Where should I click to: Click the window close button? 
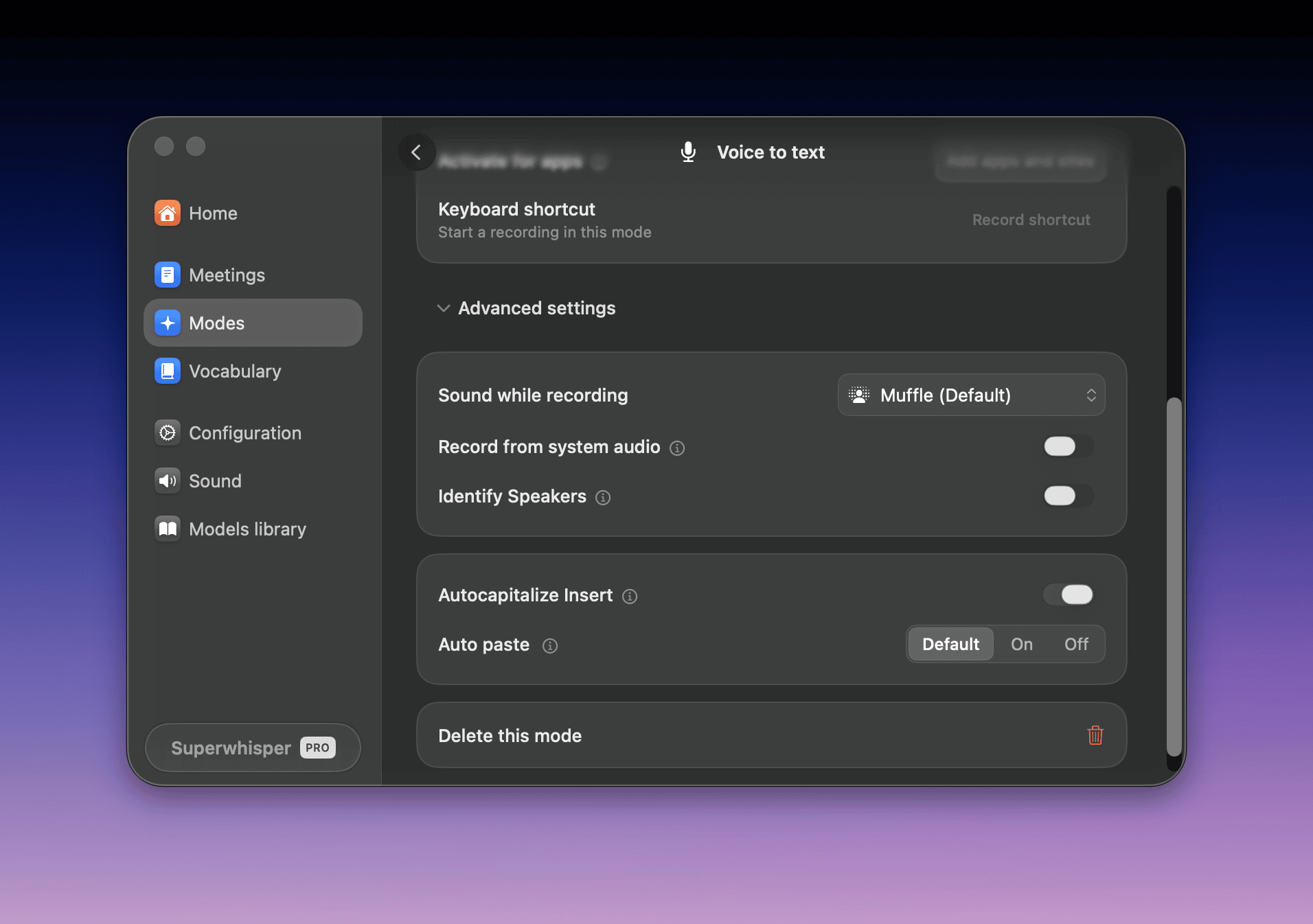click(164, 146)
